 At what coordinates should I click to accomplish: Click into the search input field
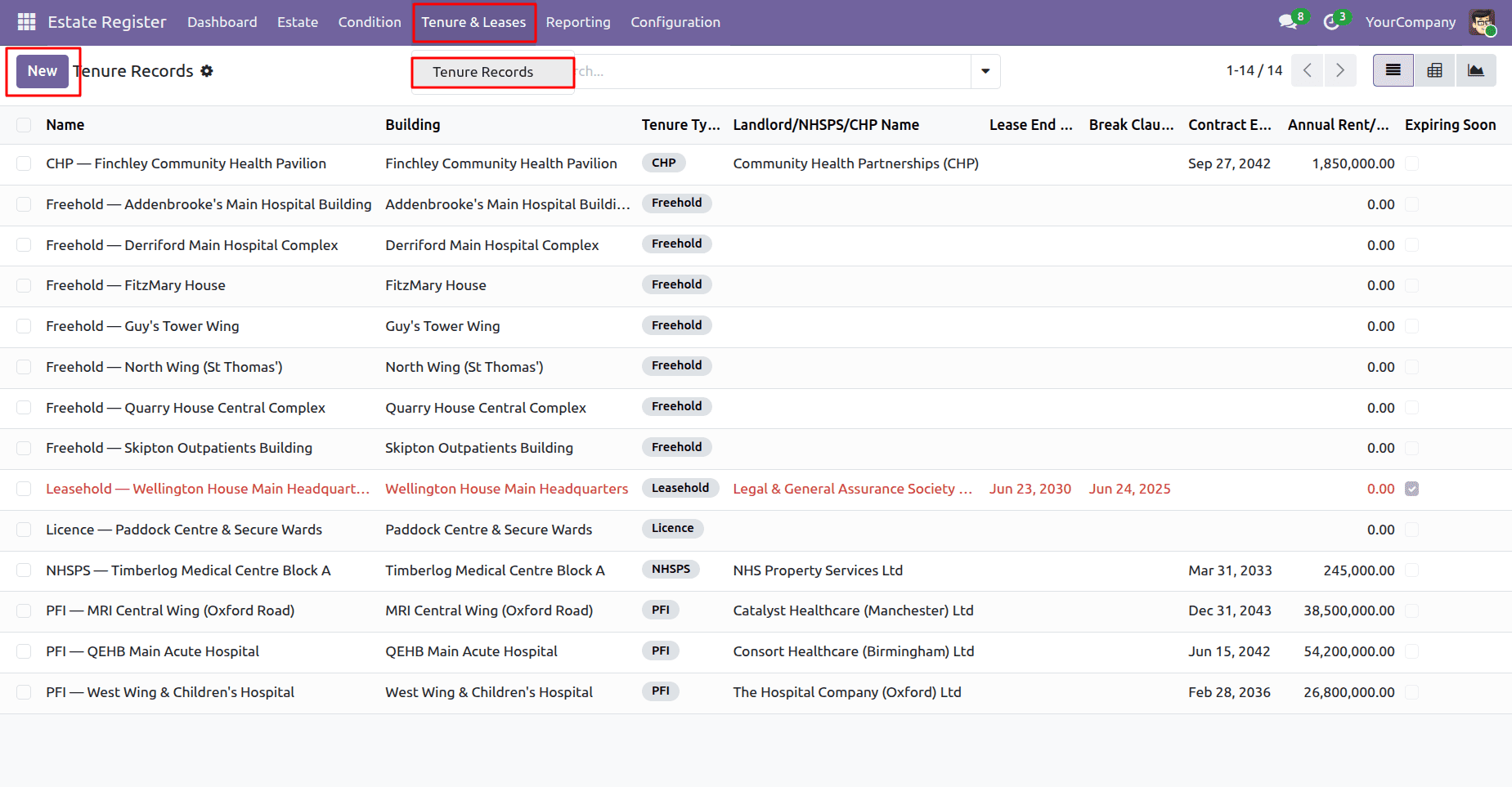click(773, 71)
